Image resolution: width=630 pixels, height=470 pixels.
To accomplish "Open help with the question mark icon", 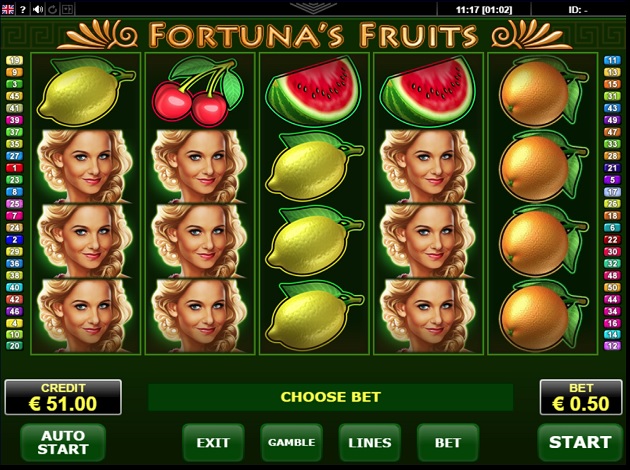I will click(23, 9).
